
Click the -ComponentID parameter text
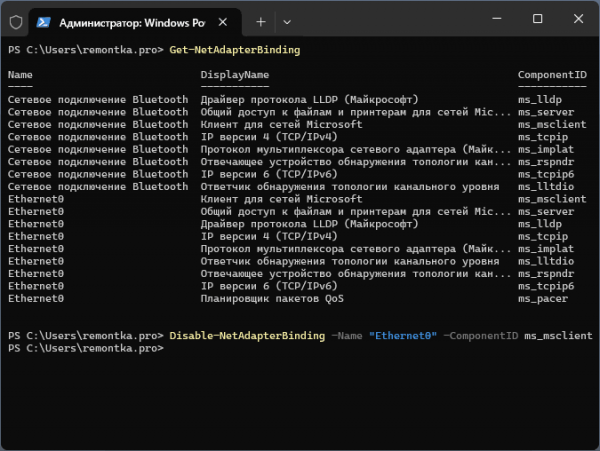pos(481,336)
